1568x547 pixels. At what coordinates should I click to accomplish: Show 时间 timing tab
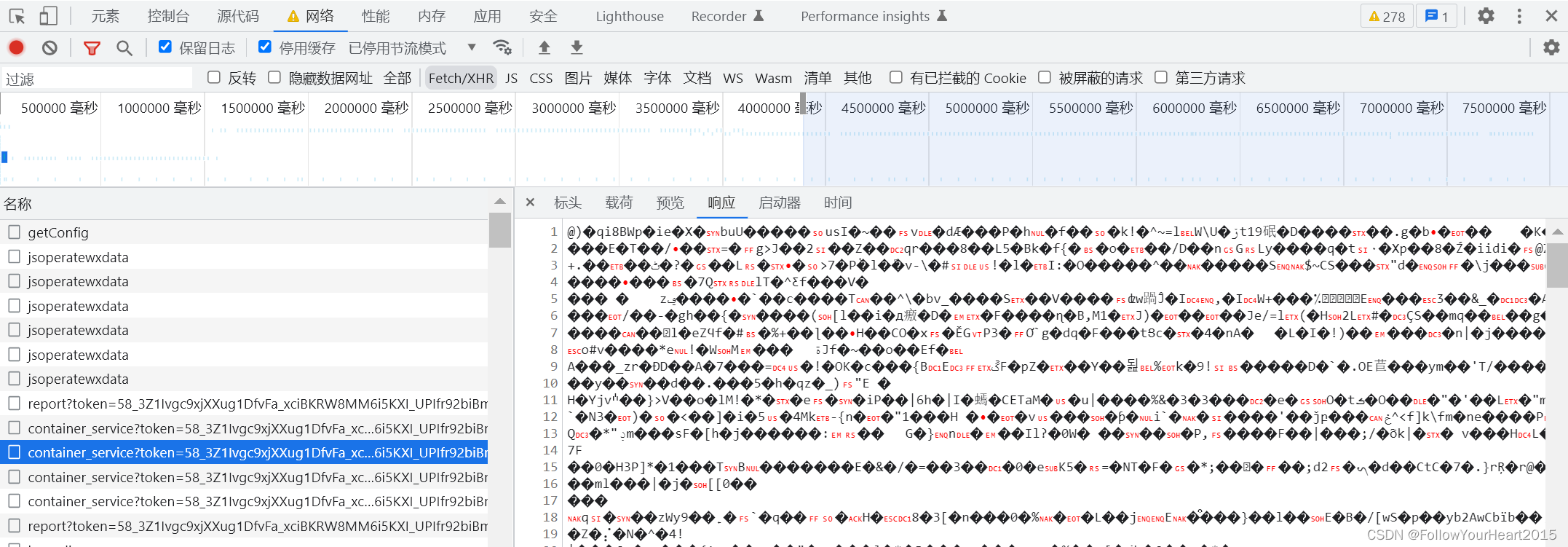[838, 202]
